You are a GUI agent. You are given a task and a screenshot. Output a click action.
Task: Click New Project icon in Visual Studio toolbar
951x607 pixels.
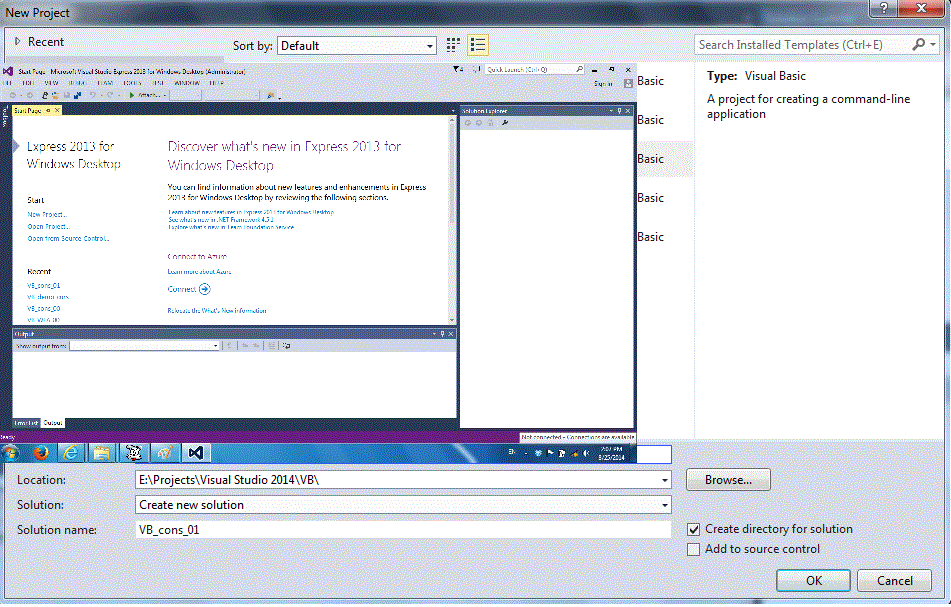(45, 95)
